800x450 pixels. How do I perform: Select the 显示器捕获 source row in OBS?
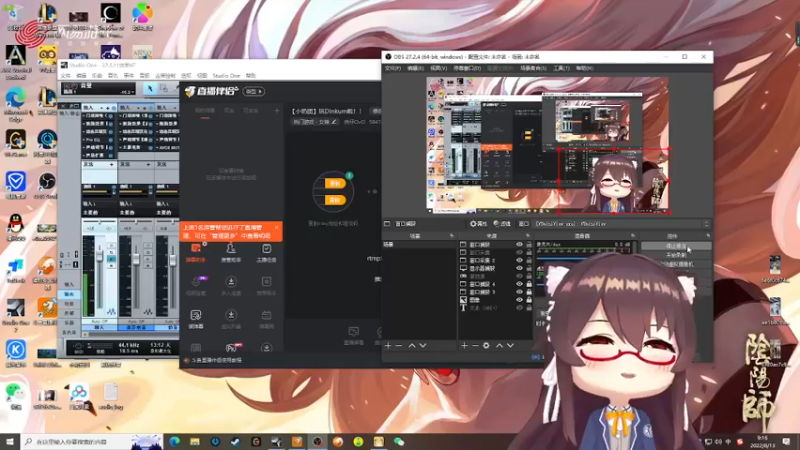495,268
